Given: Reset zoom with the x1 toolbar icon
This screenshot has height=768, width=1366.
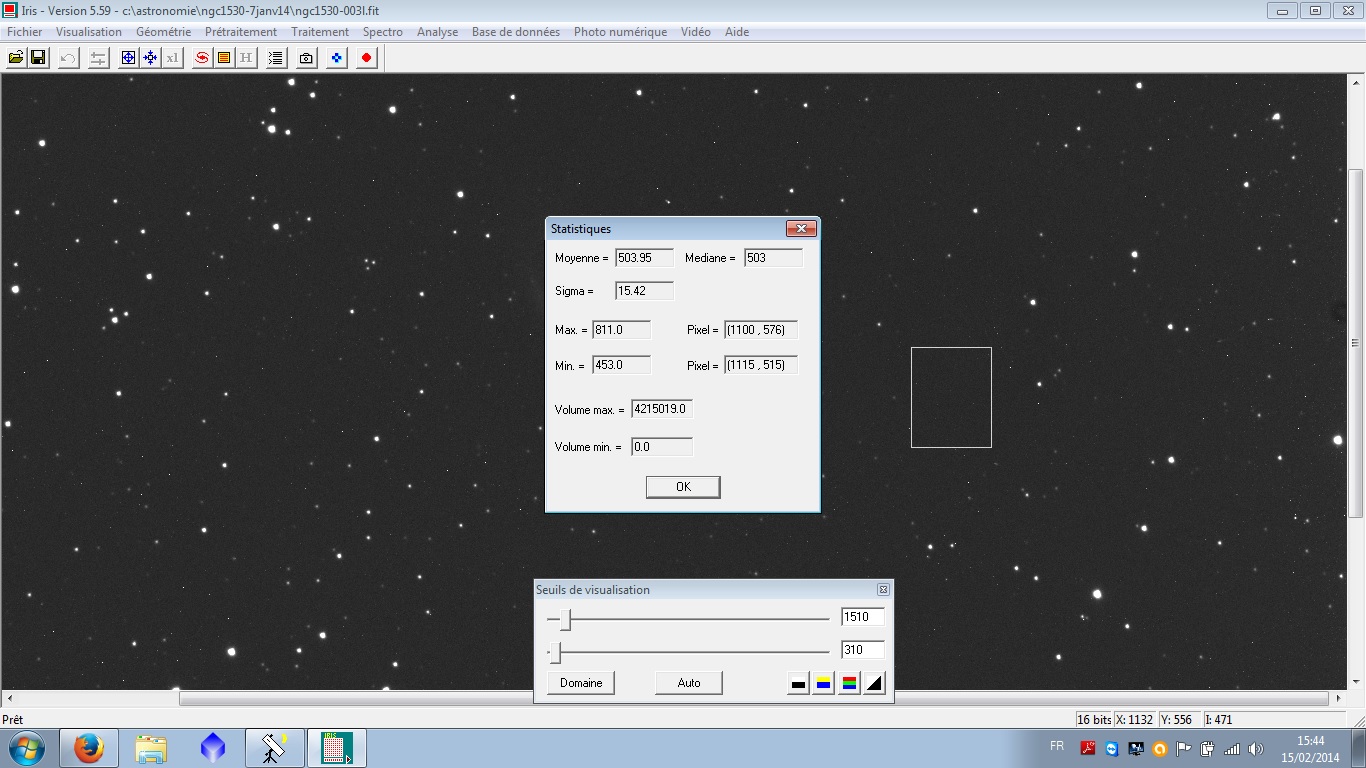Looking at the screenshot, I should click(x=172, y=58).
